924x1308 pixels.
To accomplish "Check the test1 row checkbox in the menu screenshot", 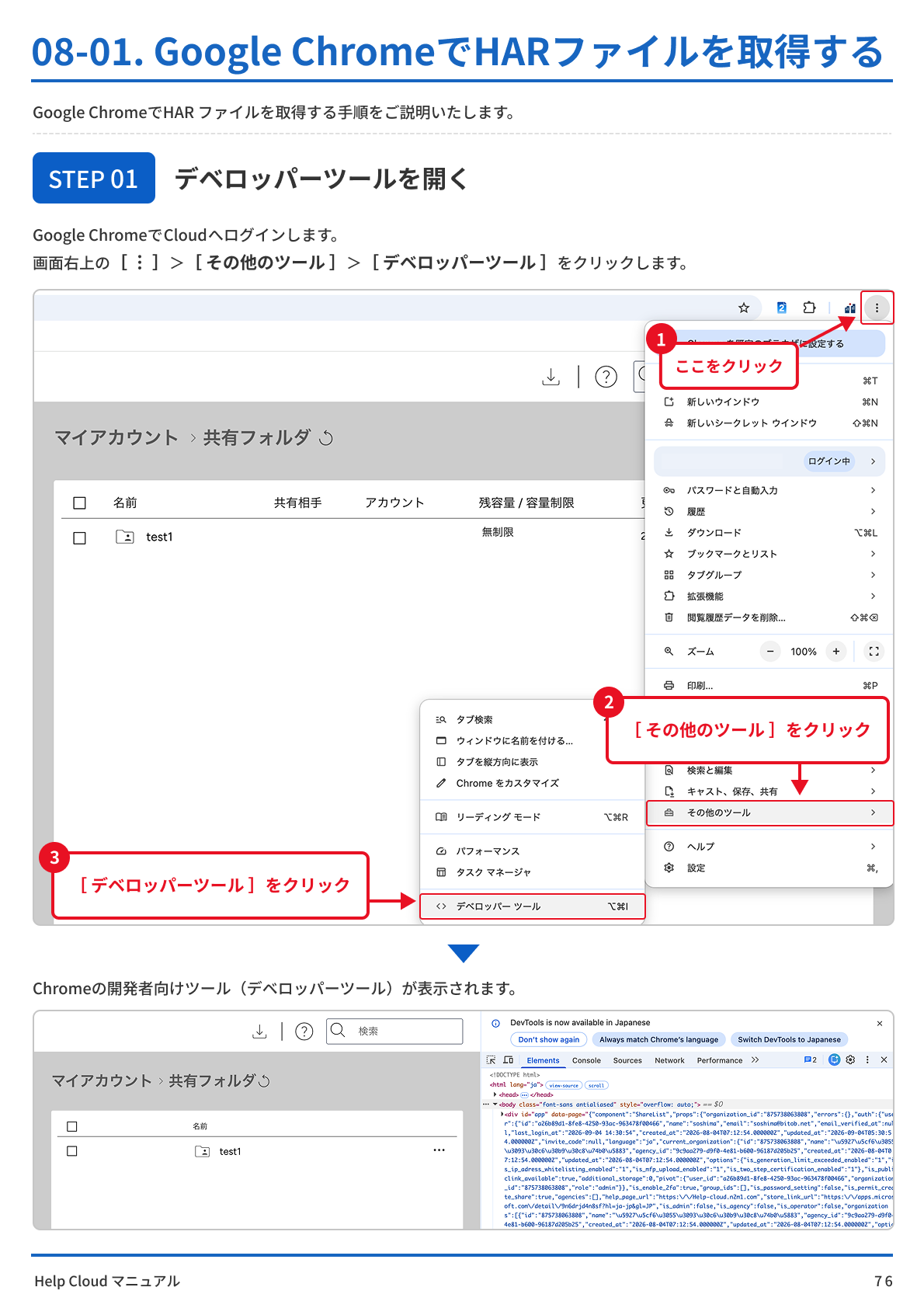I will tap(79, 537).
